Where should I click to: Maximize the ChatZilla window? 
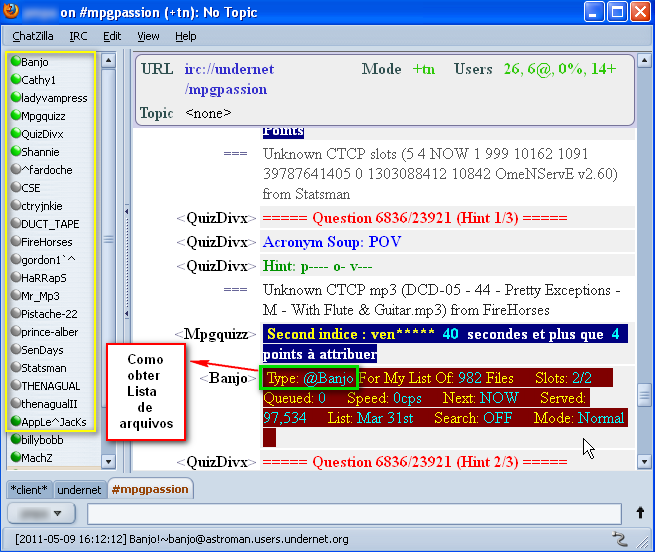click(617, 12)
